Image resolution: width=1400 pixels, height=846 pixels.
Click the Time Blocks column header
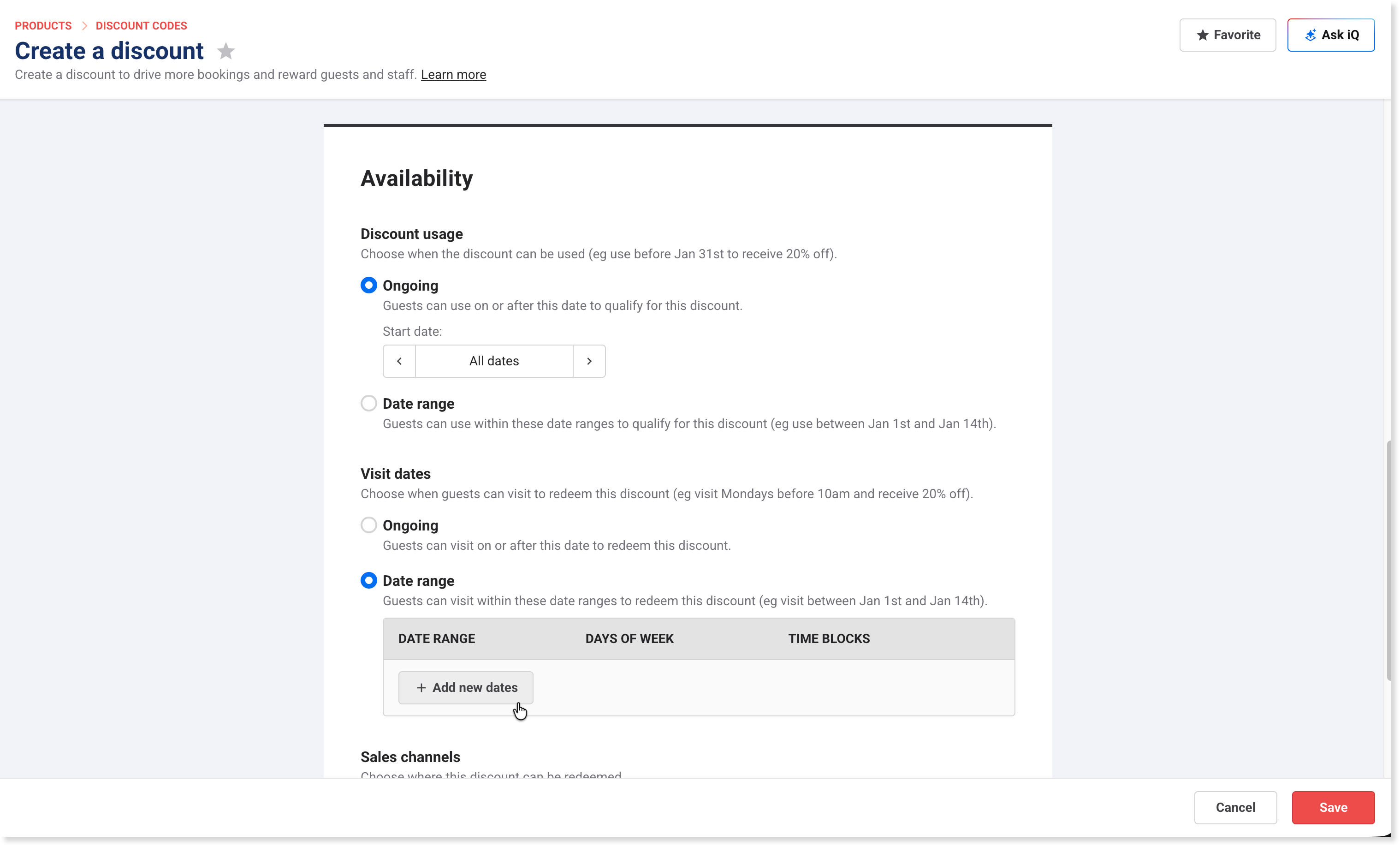click(x=829, y=638)
